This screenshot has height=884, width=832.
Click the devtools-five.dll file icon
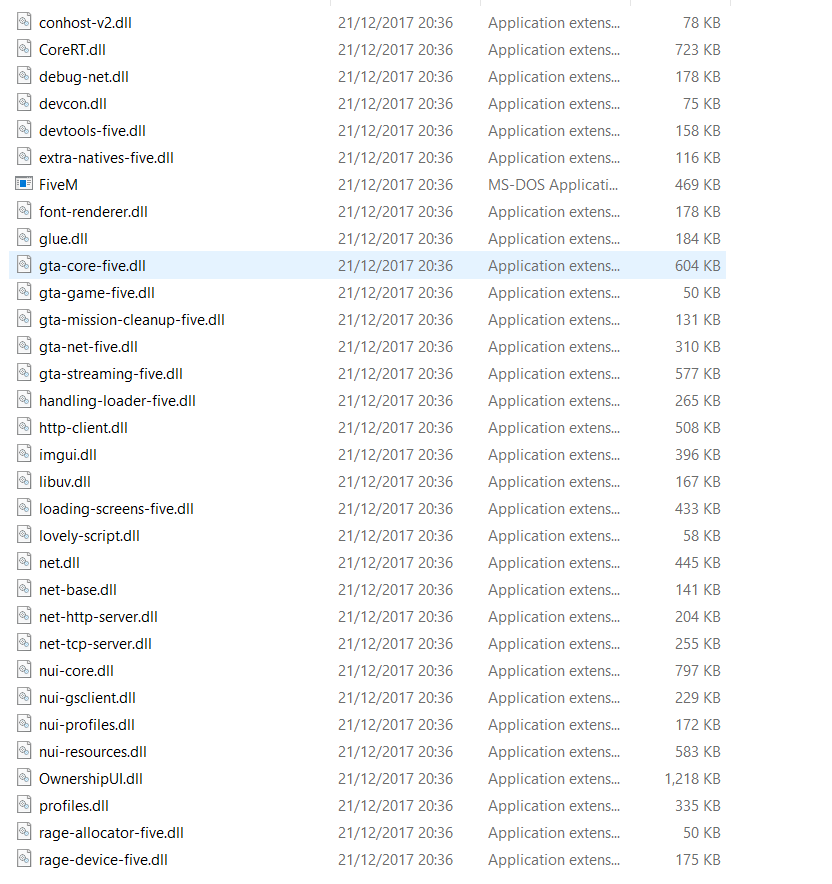click(x=24, y=130)
